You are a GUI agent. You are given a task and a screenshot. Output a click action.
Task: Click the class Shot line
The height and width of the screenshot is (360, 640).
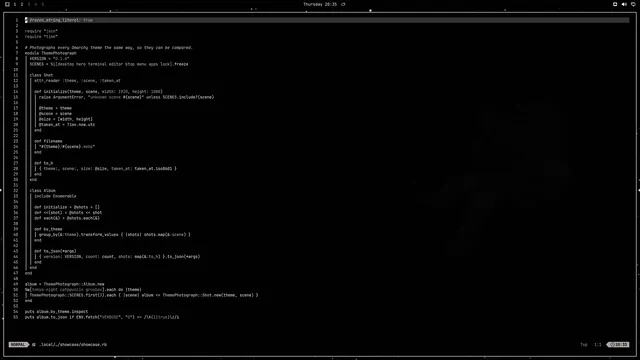point(41,75)
